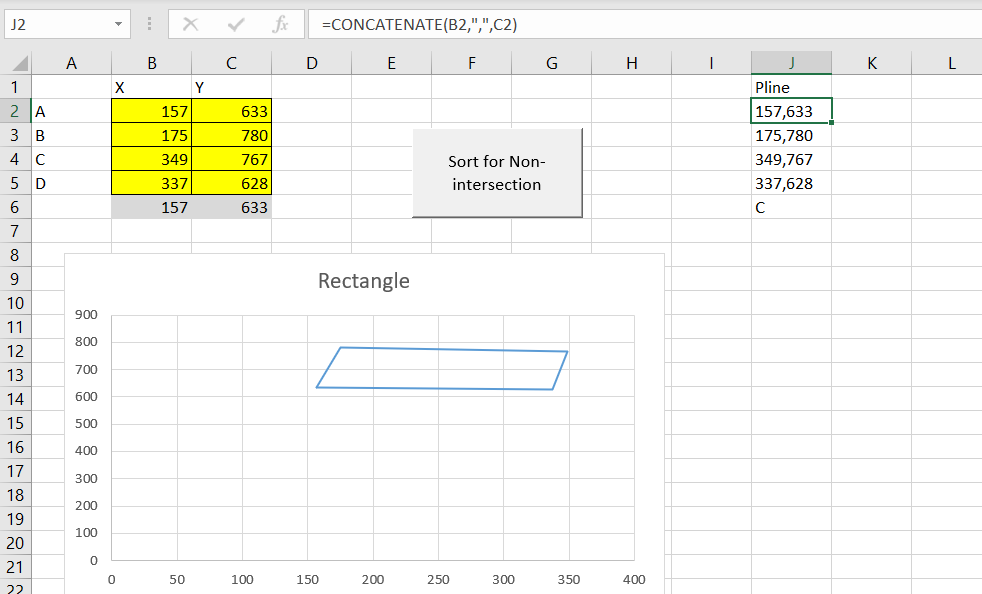The width and height of the screenshot is (982, 594).
Task: Click the Pline header cell
Action: [792, 87]
